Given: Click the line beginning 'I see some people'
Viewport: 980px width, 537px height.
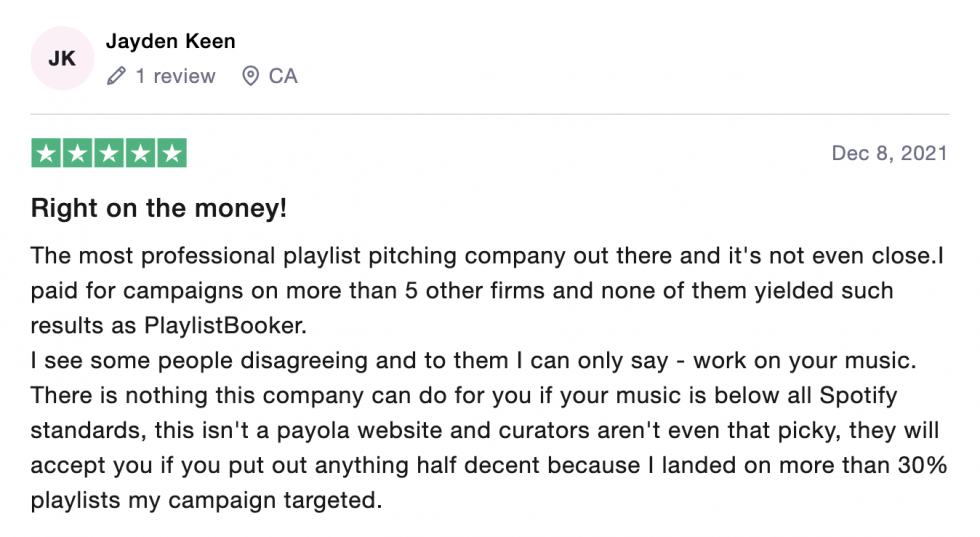Looking at the screenshot, I should pyautogui.click(x=473, y=361).
